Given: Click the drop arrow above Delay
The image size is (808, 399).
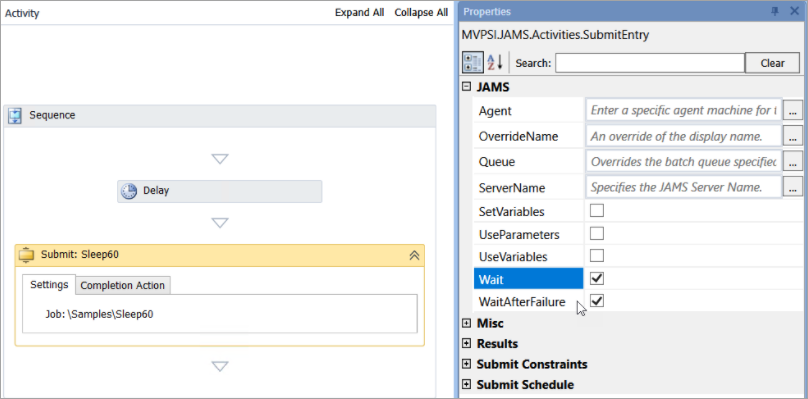Looking at the screenshot, I should pyautogui.click(x=220, y=159).
